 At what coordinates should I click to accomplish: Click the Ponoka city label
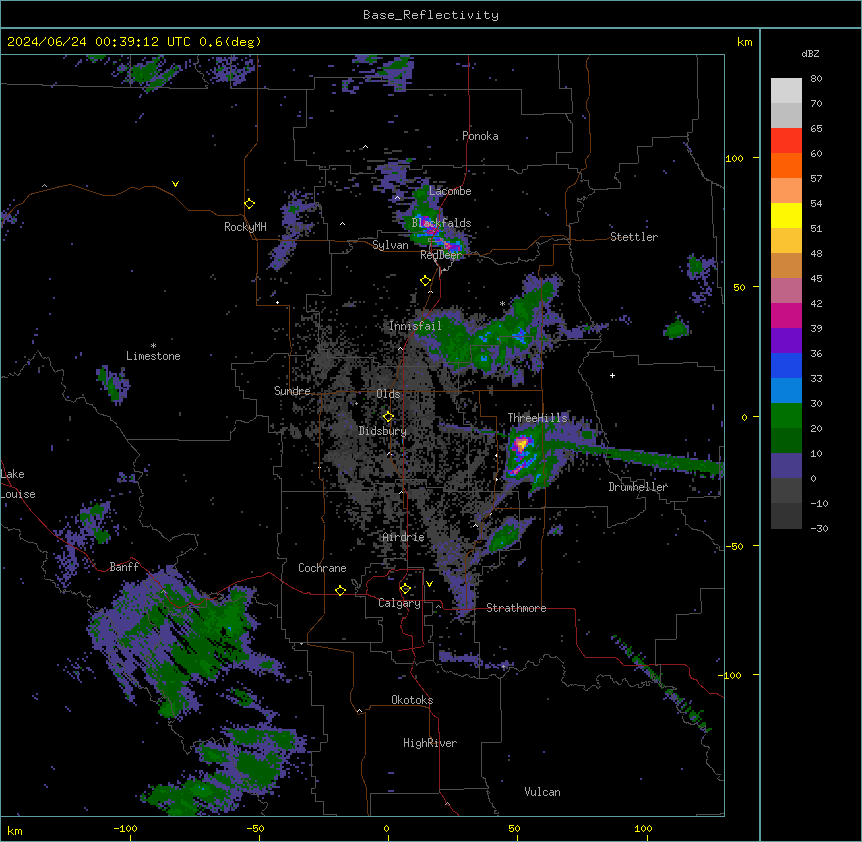pyautogui.click(x=480, y=136)
